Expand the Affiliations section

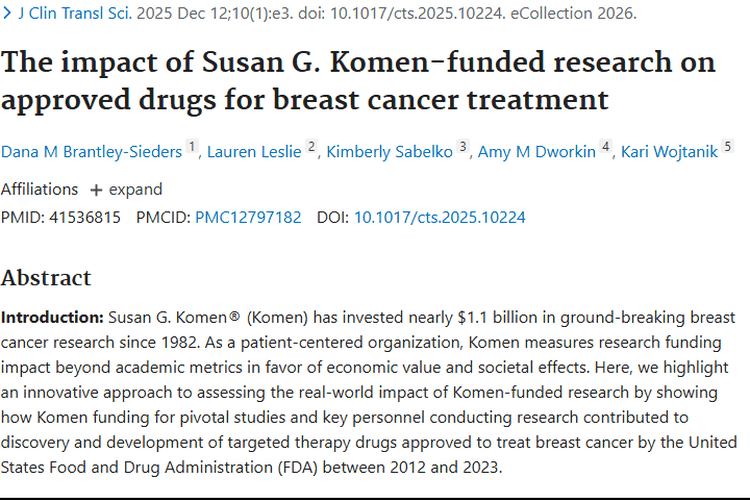(x=126, y=189)
